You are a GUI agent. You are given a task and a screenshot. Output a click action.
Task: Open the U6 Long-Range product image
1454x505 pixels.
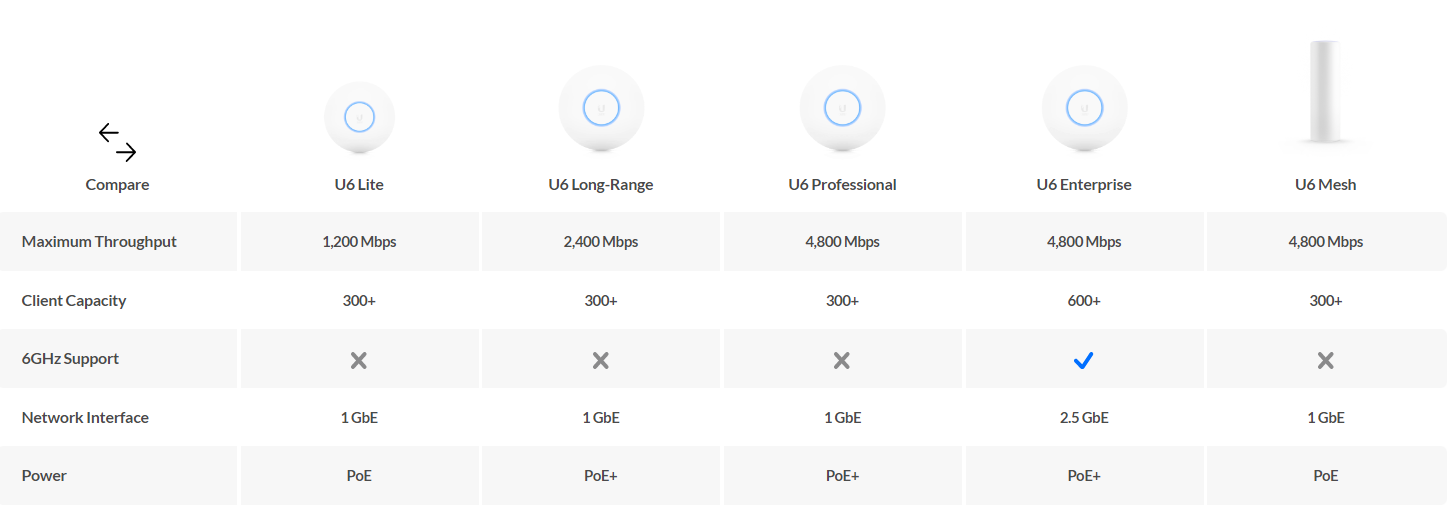coord(601,108)
